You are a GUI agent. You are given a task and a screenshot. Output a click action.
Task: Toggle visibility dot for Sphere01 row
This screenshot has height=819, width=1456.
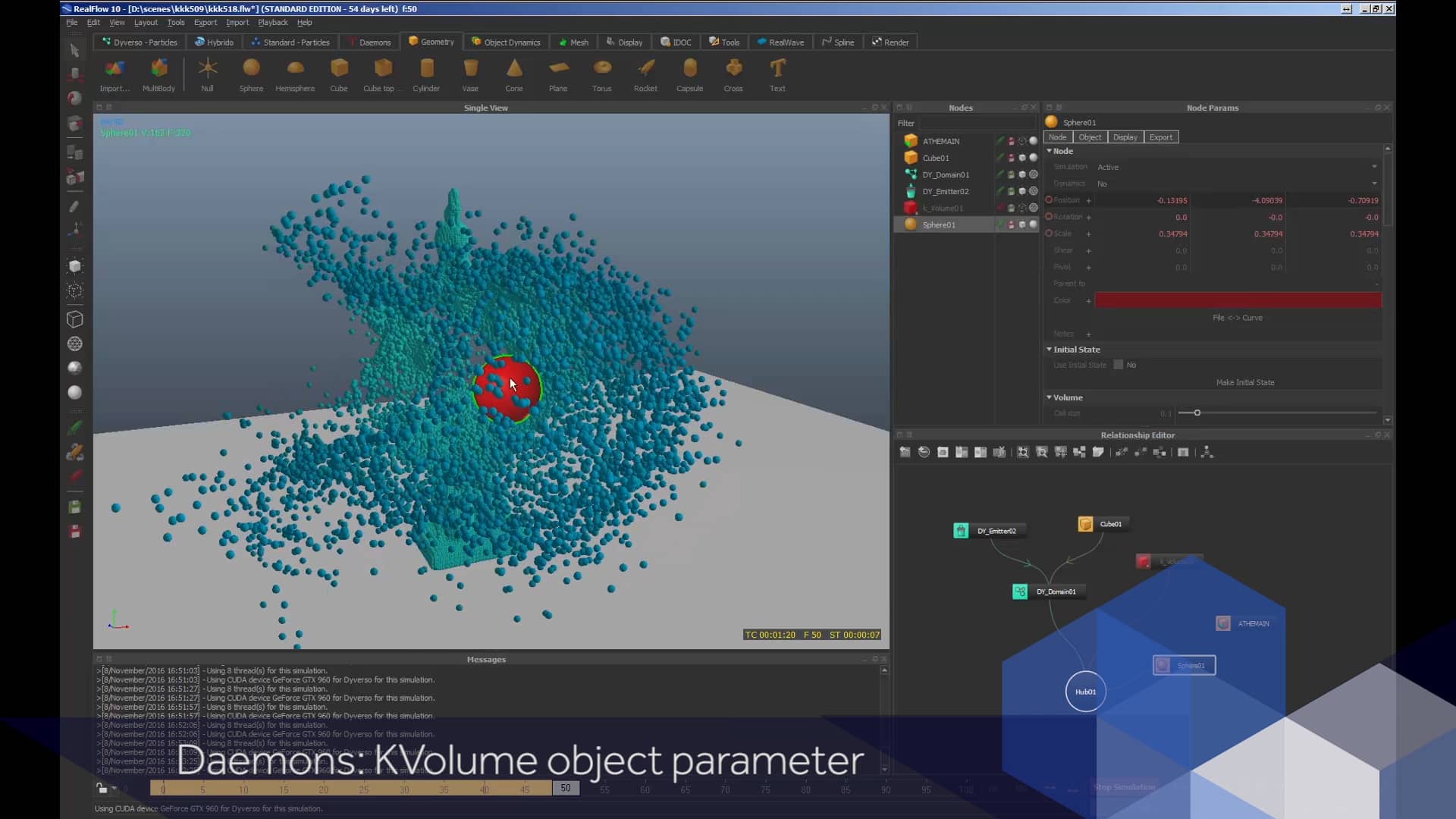1033,224
